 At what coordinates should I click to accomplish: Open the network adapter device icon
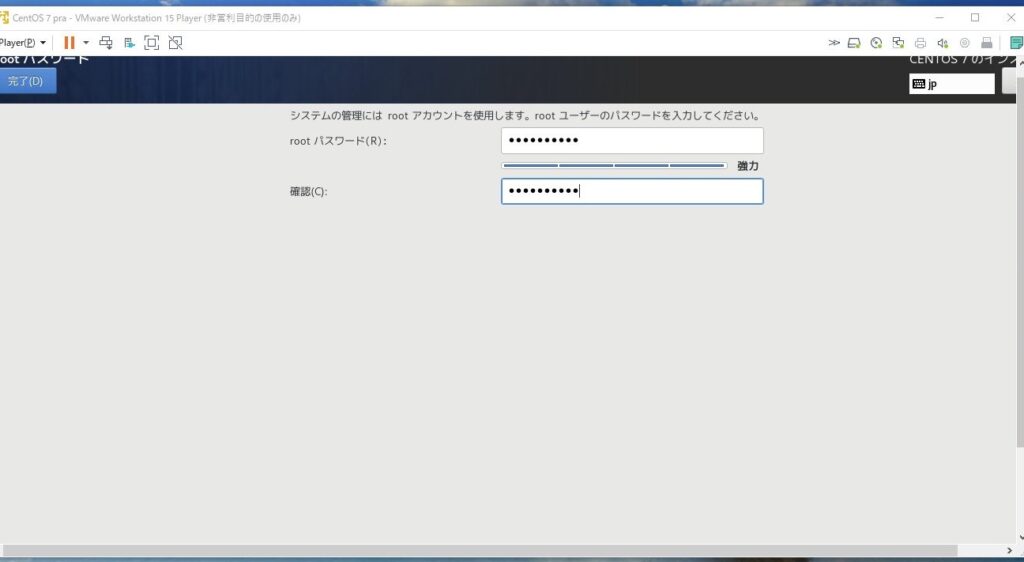click(899, 43)
